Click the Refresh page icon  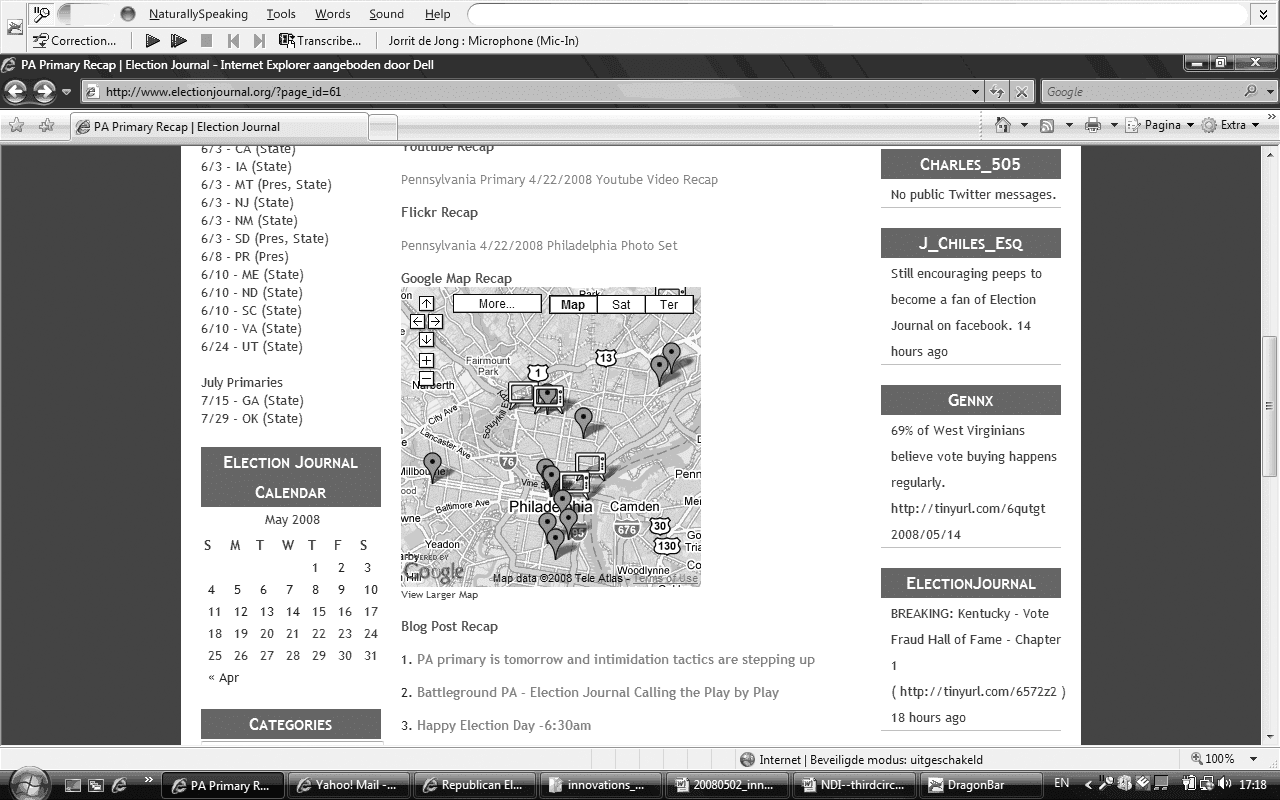(x=997, y=91)
